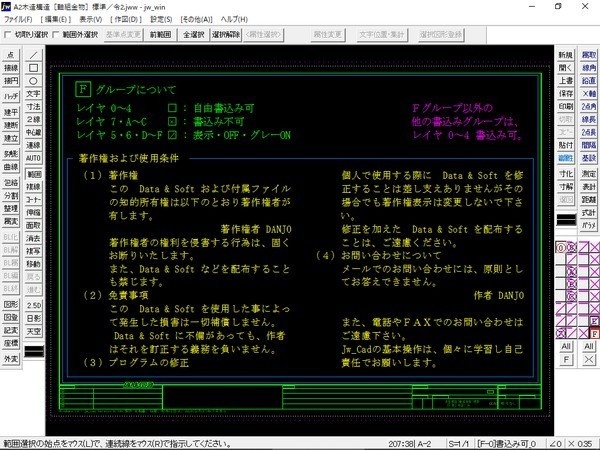Open the 設定(S) menu

(x=161, y=19)
